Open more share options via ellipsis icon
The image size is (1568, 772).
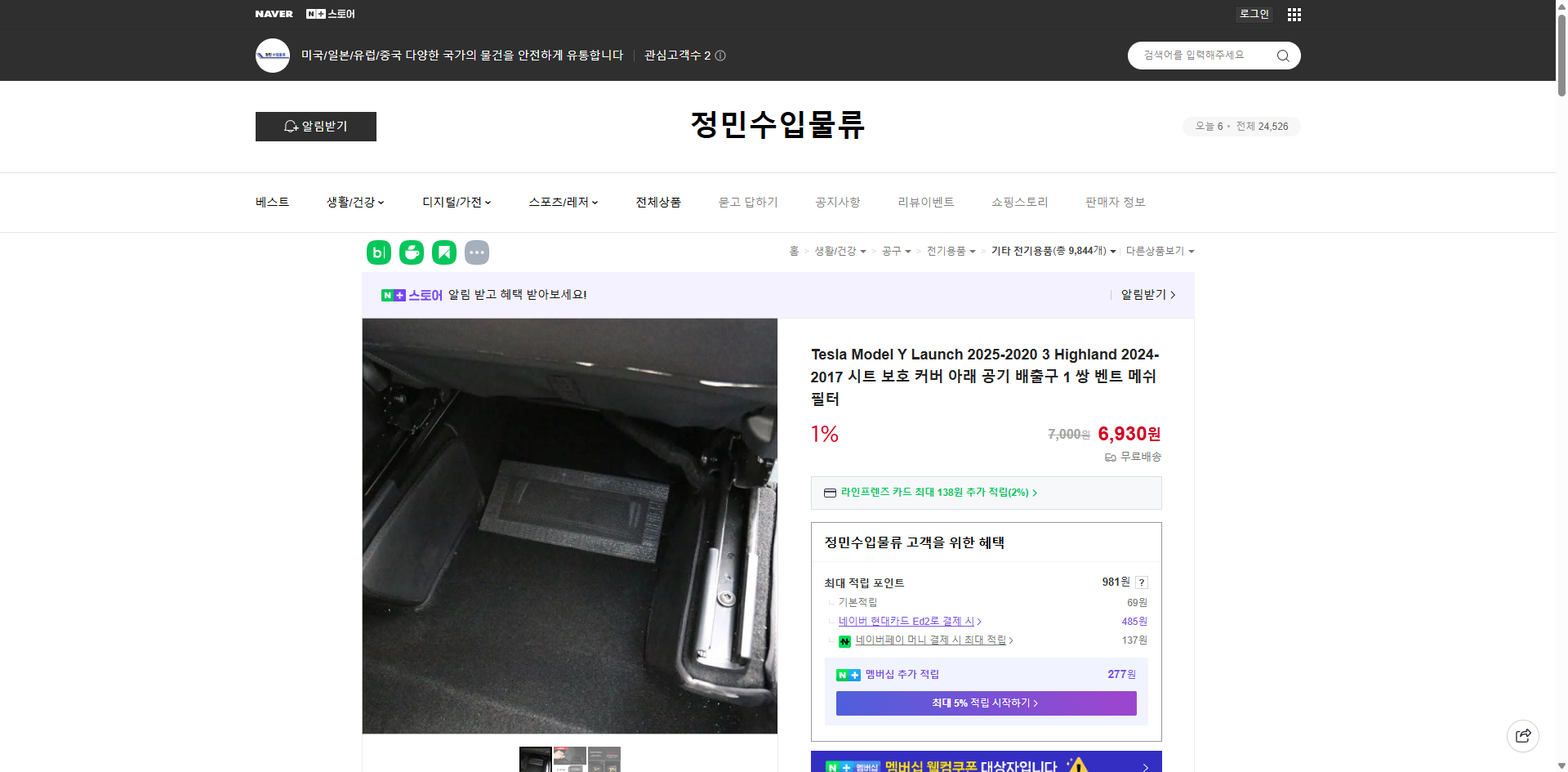[477, 252]
